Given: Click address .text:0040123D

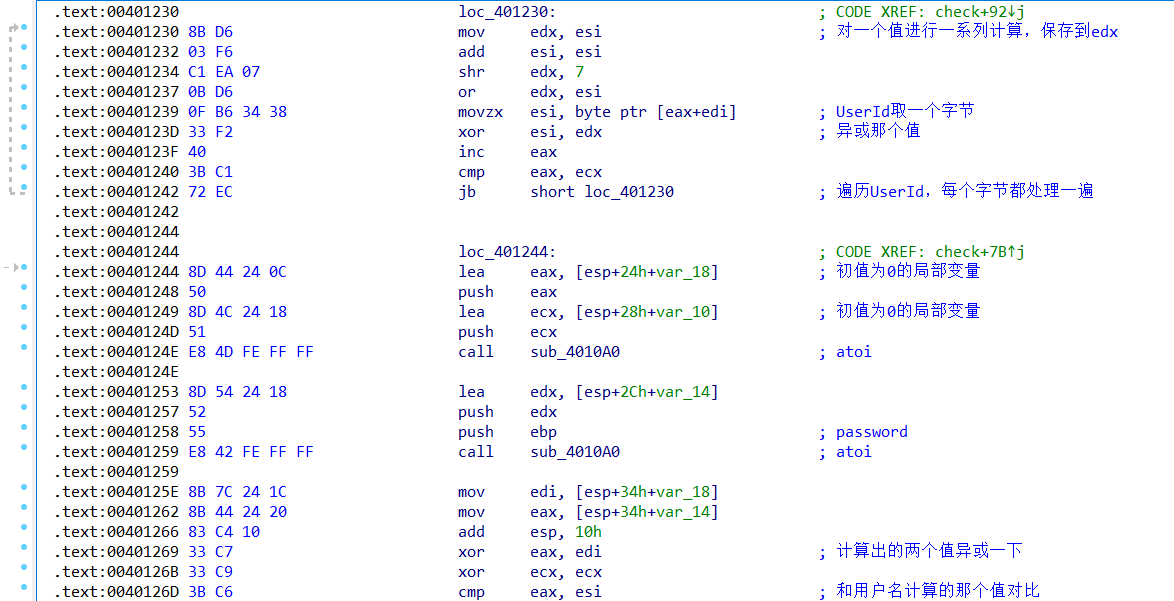Looking at the screenshot, I should pyautogui.click(x=117, y=132).
